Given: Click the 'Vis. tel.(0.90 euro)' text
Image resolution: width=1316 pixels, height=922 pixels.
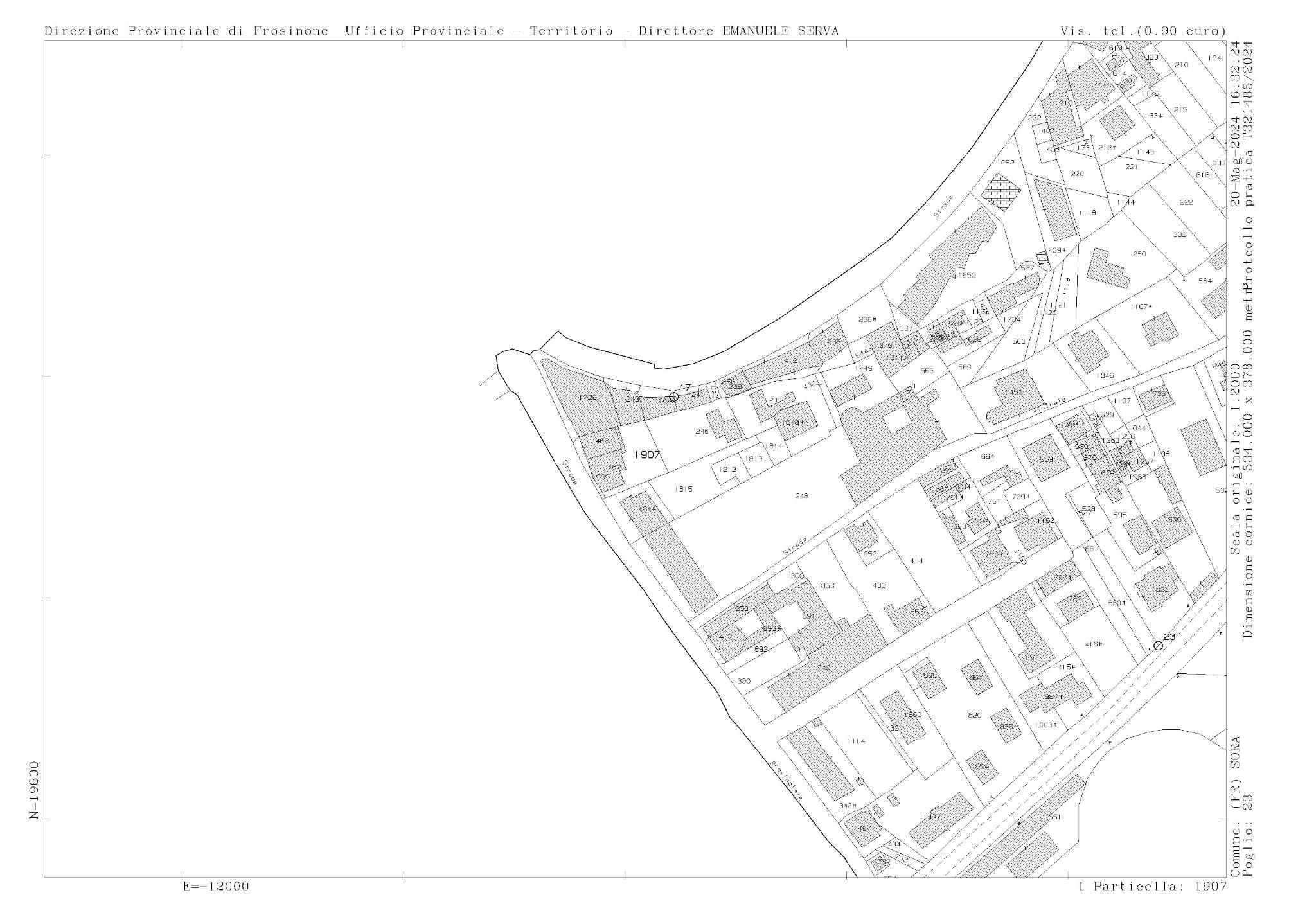Looking at the screenshot, I should pos(1143,31).
